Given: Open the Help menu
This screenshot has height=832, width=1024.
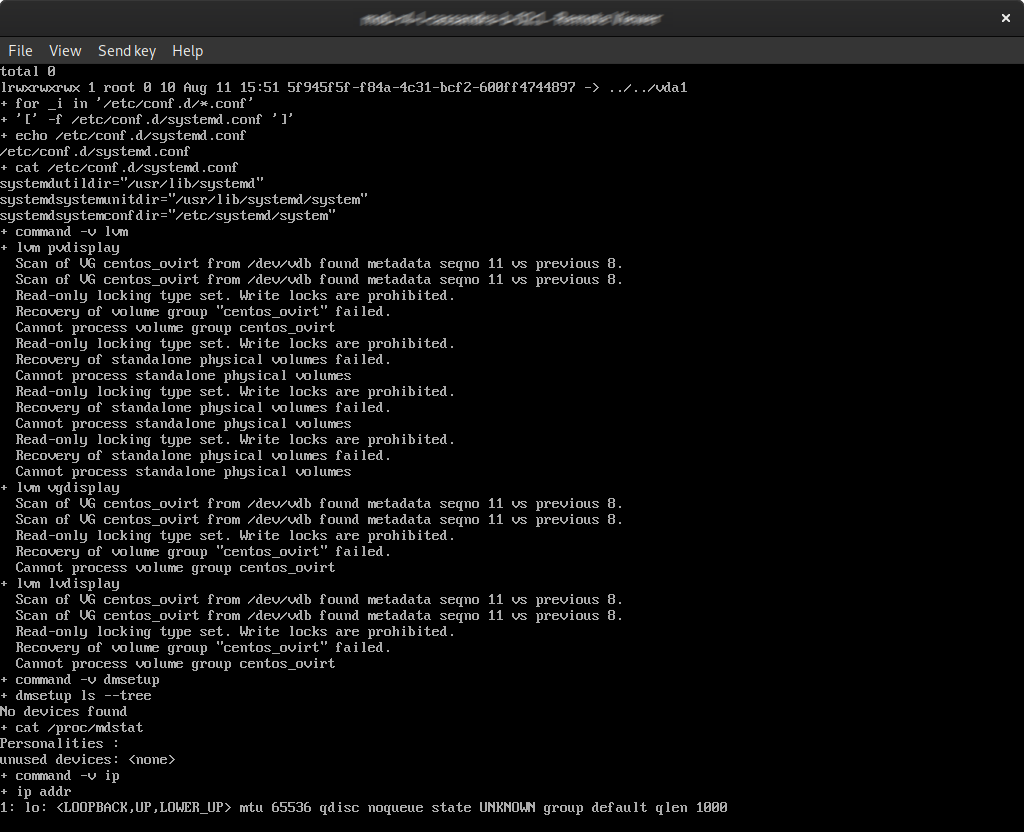Looking at the screenshot, I should 187,51.
